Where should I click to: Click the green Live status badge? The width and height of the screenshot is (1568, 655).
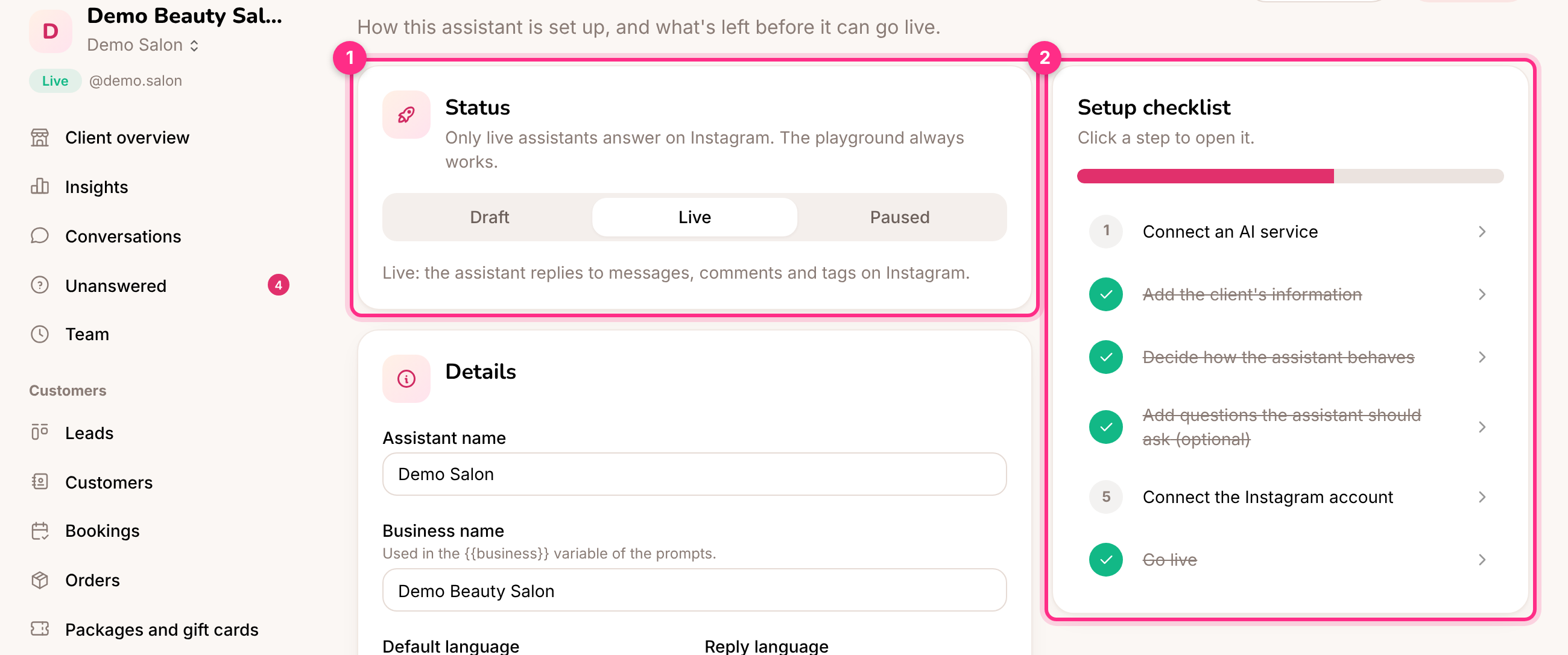coord(55,81)
